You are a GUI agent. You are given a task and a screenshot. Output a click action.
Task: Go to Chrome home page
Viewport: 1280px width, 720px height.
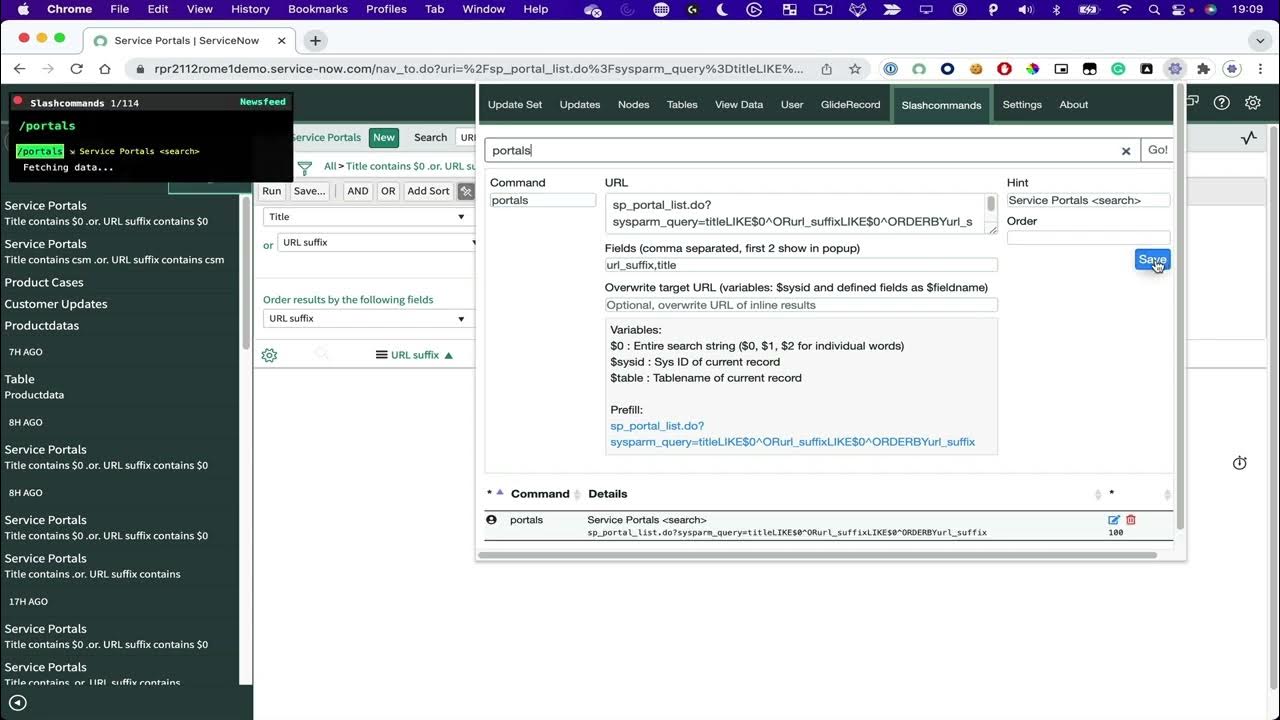[x=105, y=69]
